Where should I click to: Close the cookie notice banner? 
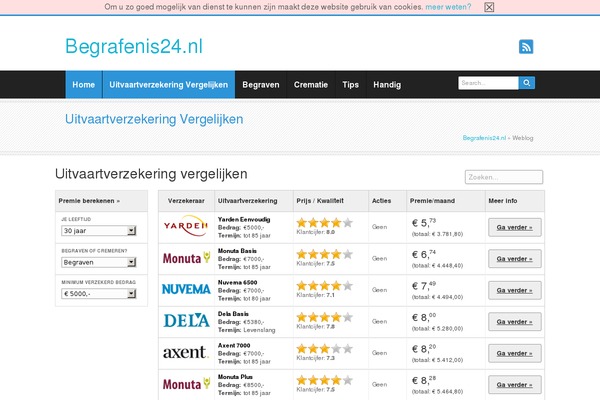[x=489, y=7]
